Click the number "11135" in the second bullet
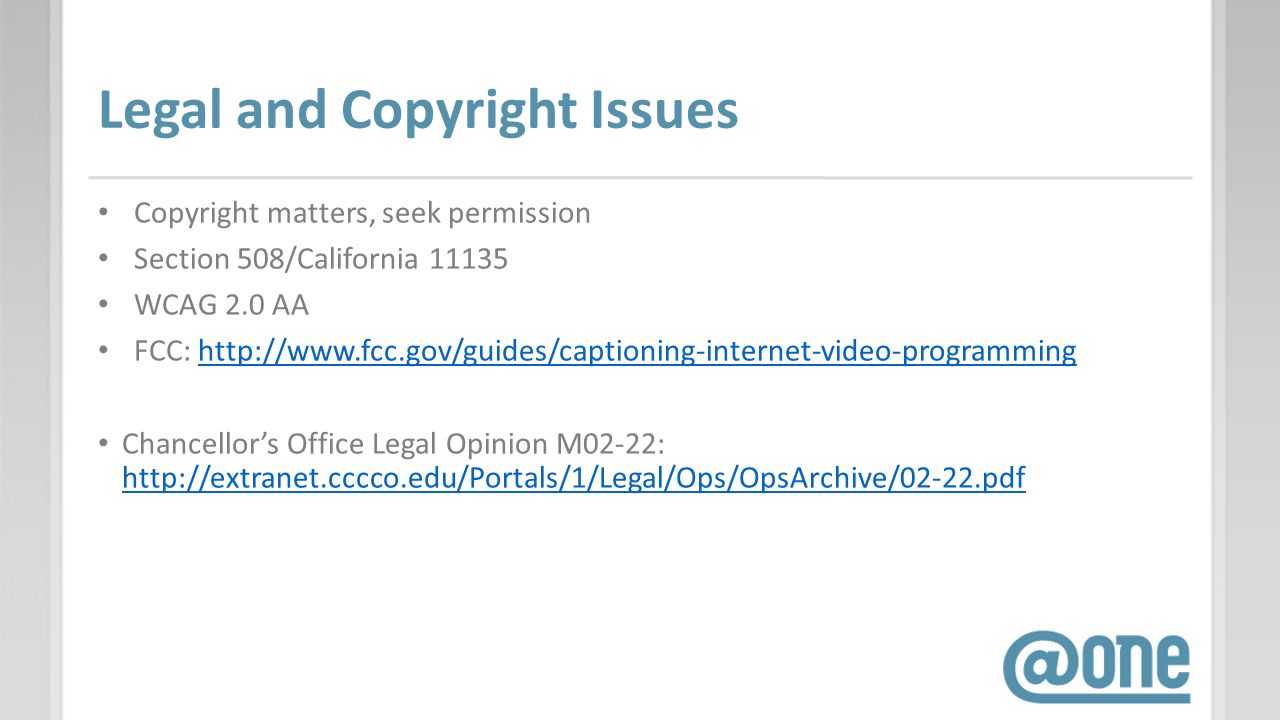This screenshot has height=720, width=1280. tap(469, 259)
